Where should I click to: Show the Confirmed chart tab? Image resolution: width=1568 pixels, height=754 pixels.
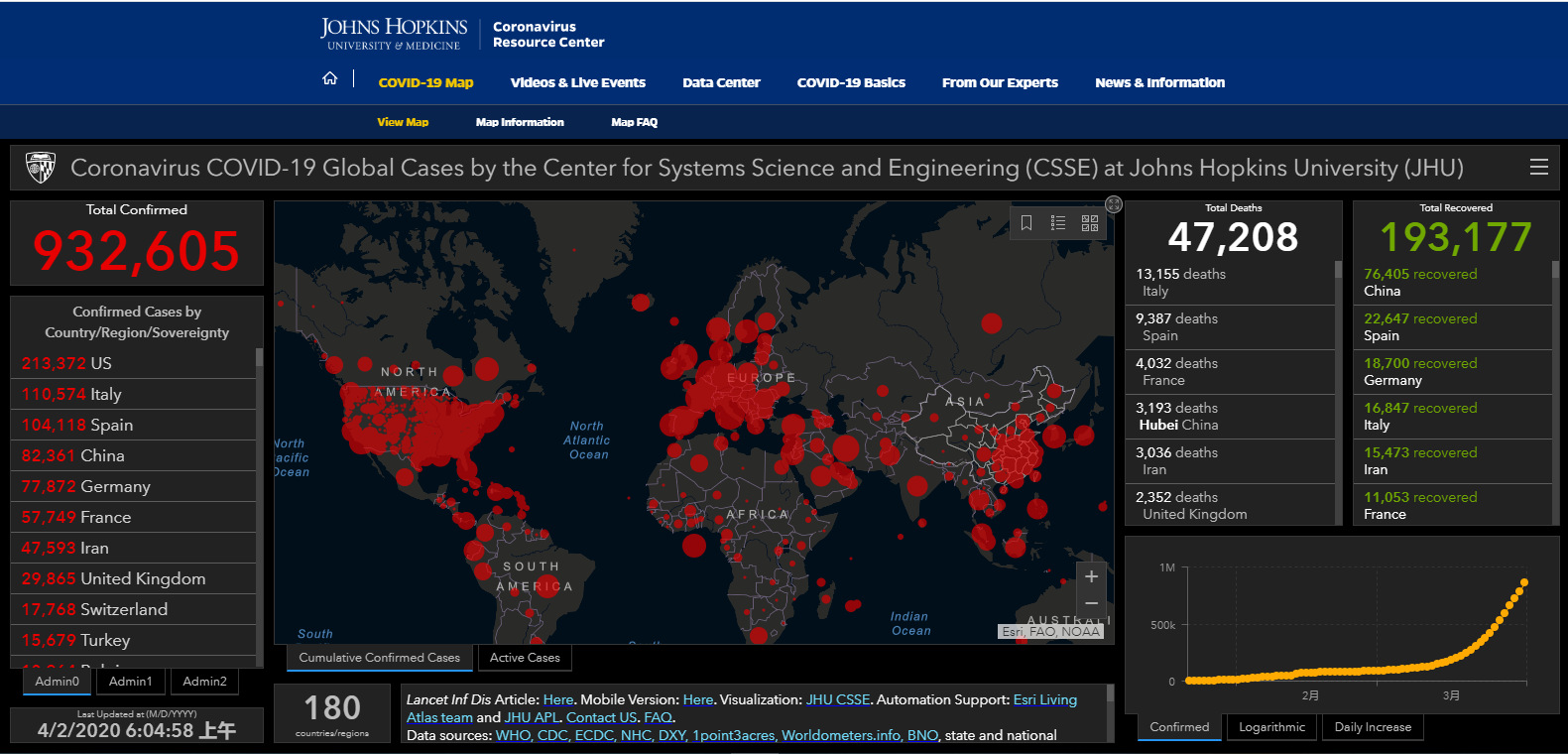(1179, 727)
